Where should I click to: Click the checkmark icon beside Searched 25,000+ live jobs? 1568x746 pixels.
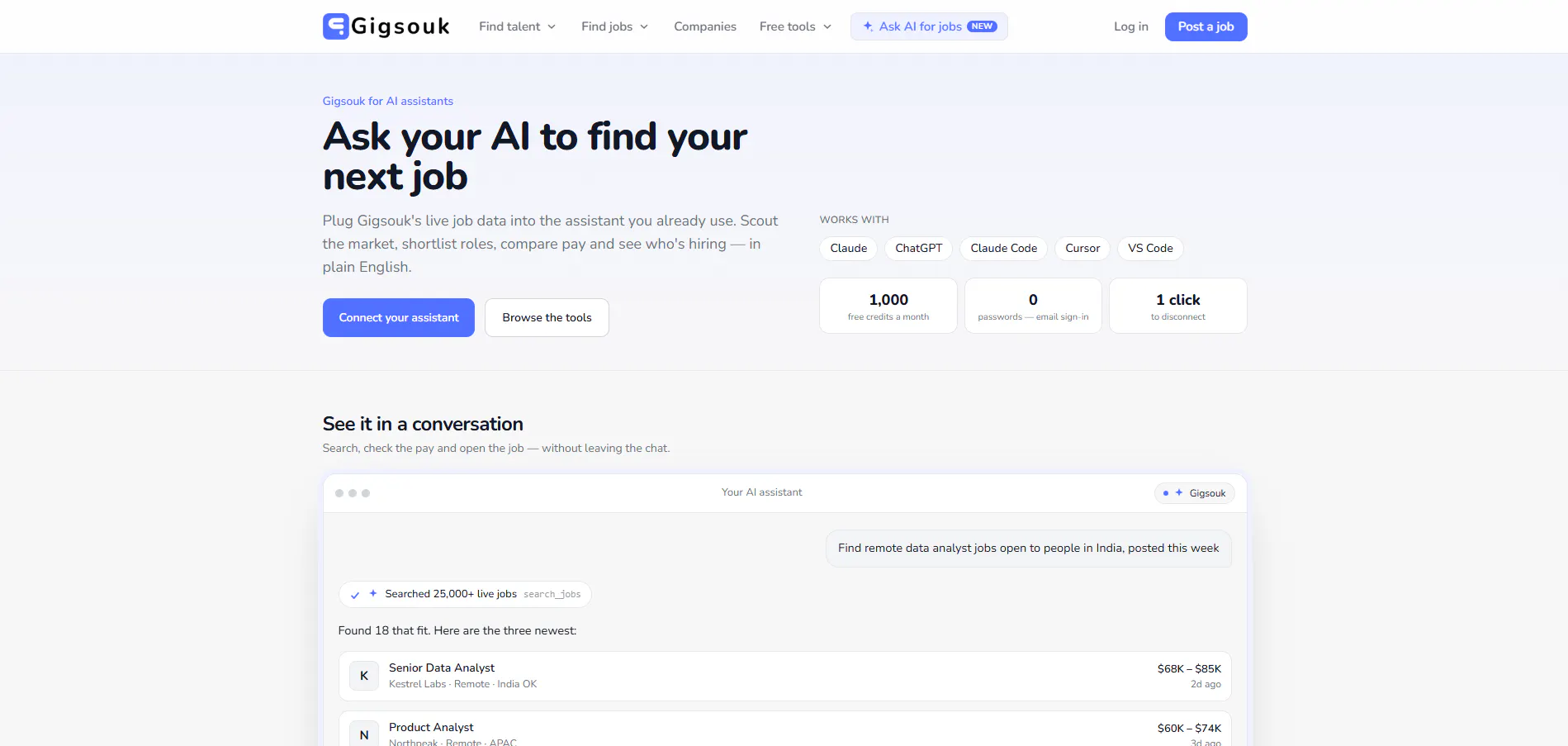tap(355, 595)
